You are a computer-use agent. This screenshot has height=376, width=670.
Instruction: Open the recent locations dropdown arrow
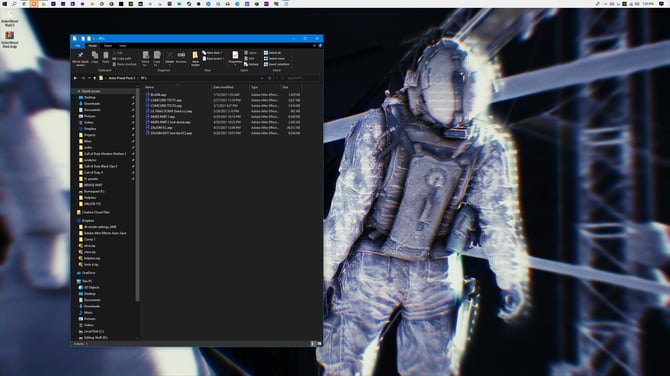tap(89, 78)
